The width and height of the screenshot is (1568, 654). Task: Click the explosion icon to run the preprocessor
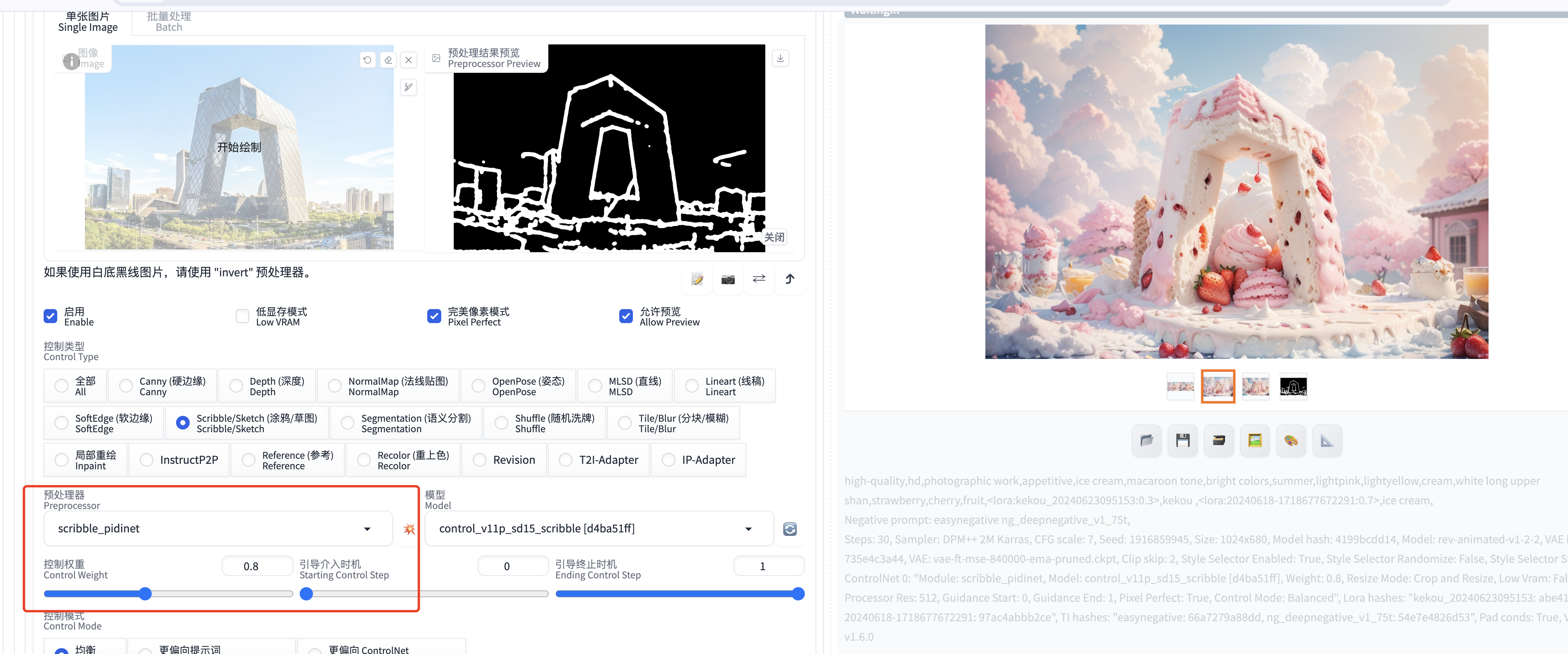(409, 529)
